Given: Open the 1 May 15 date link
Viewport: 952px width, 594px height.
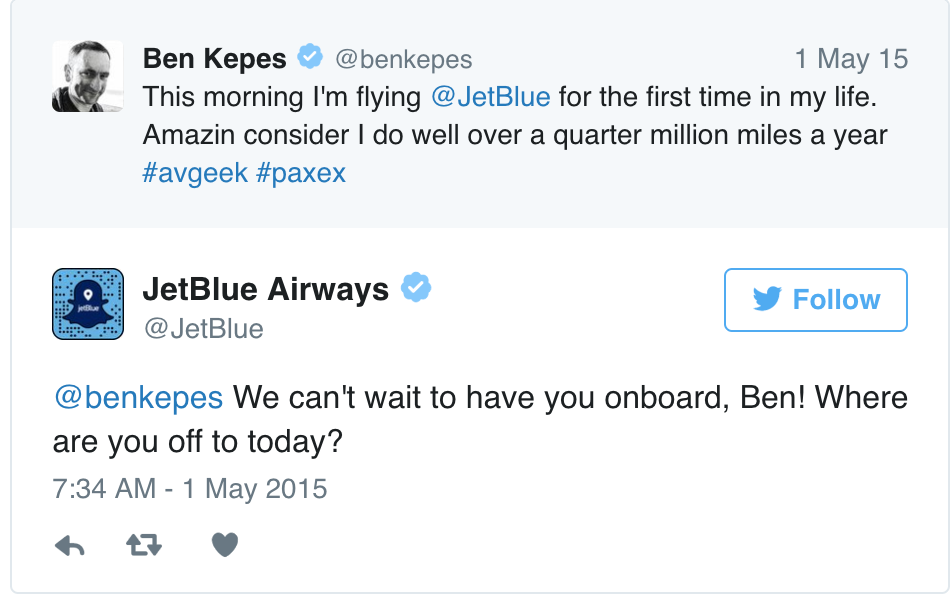Looking at the screenshot, I should click(851, 59).
